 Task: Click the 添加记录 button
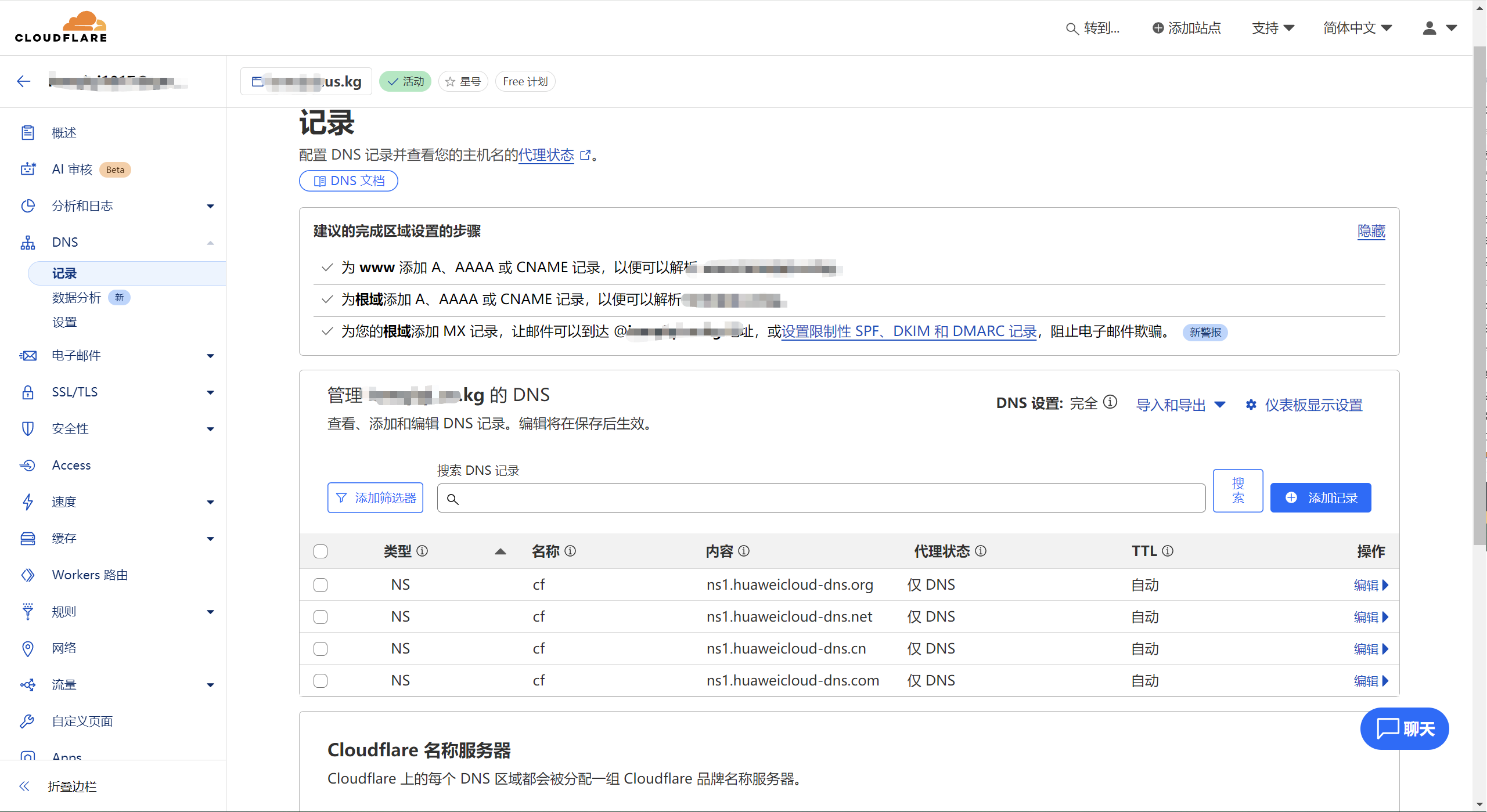pos(1320,497)
